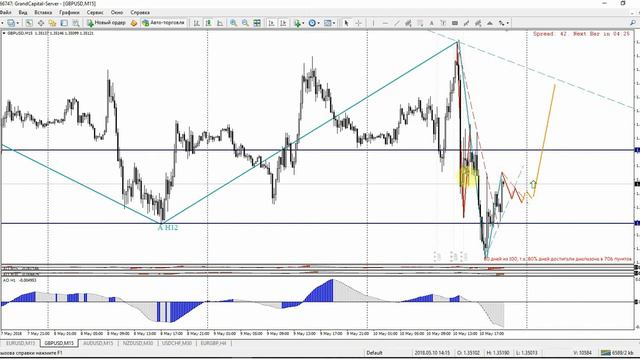Click the status bar date 2018.05.10 14:15
This screenshot has height=360, width=640.
coord(432,353)
